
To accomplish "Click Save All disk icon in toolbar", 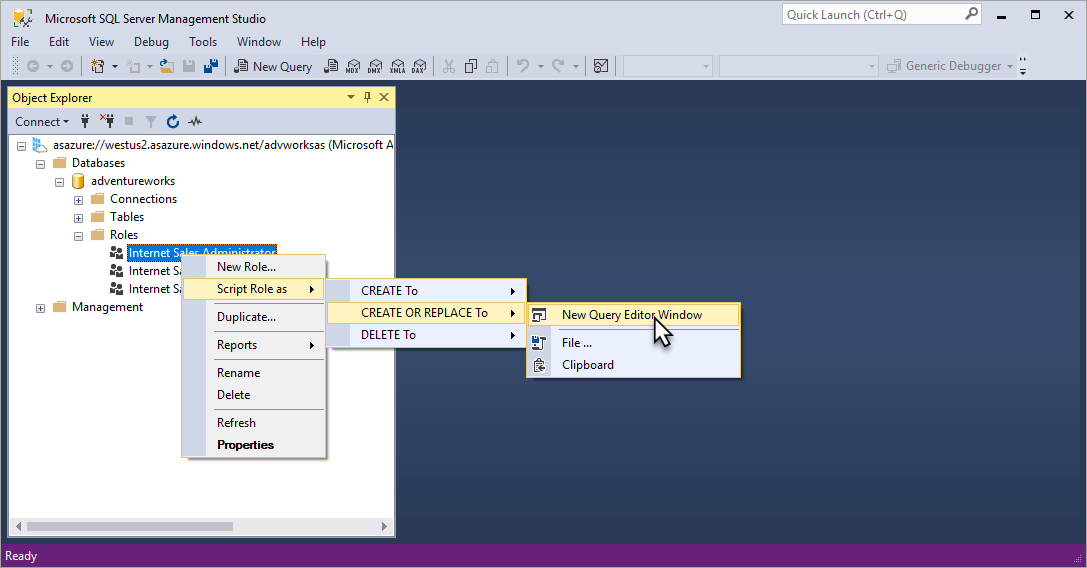I will point(211,67).
